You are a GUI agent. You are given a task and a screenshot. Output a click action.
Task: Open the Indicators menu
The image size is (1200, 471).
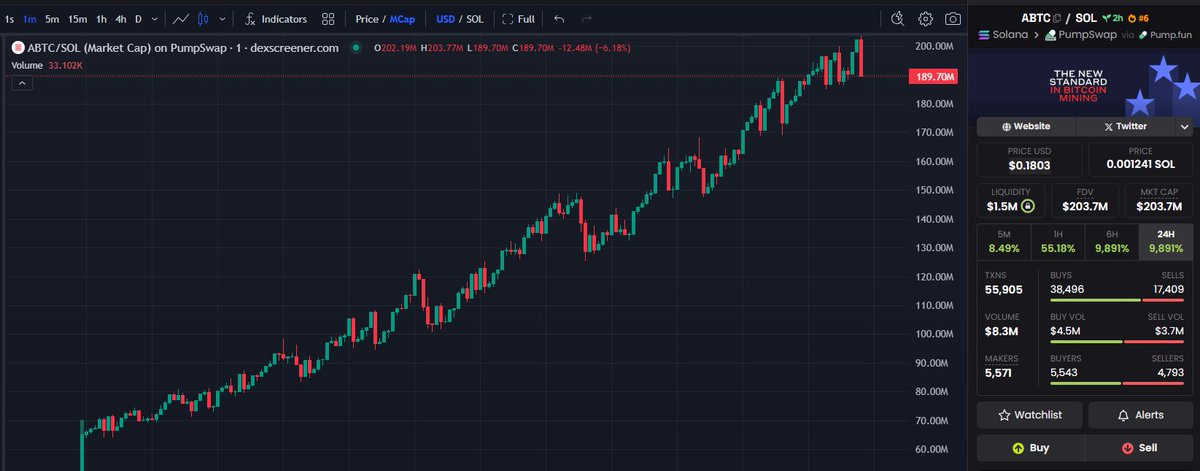(275, 19)
